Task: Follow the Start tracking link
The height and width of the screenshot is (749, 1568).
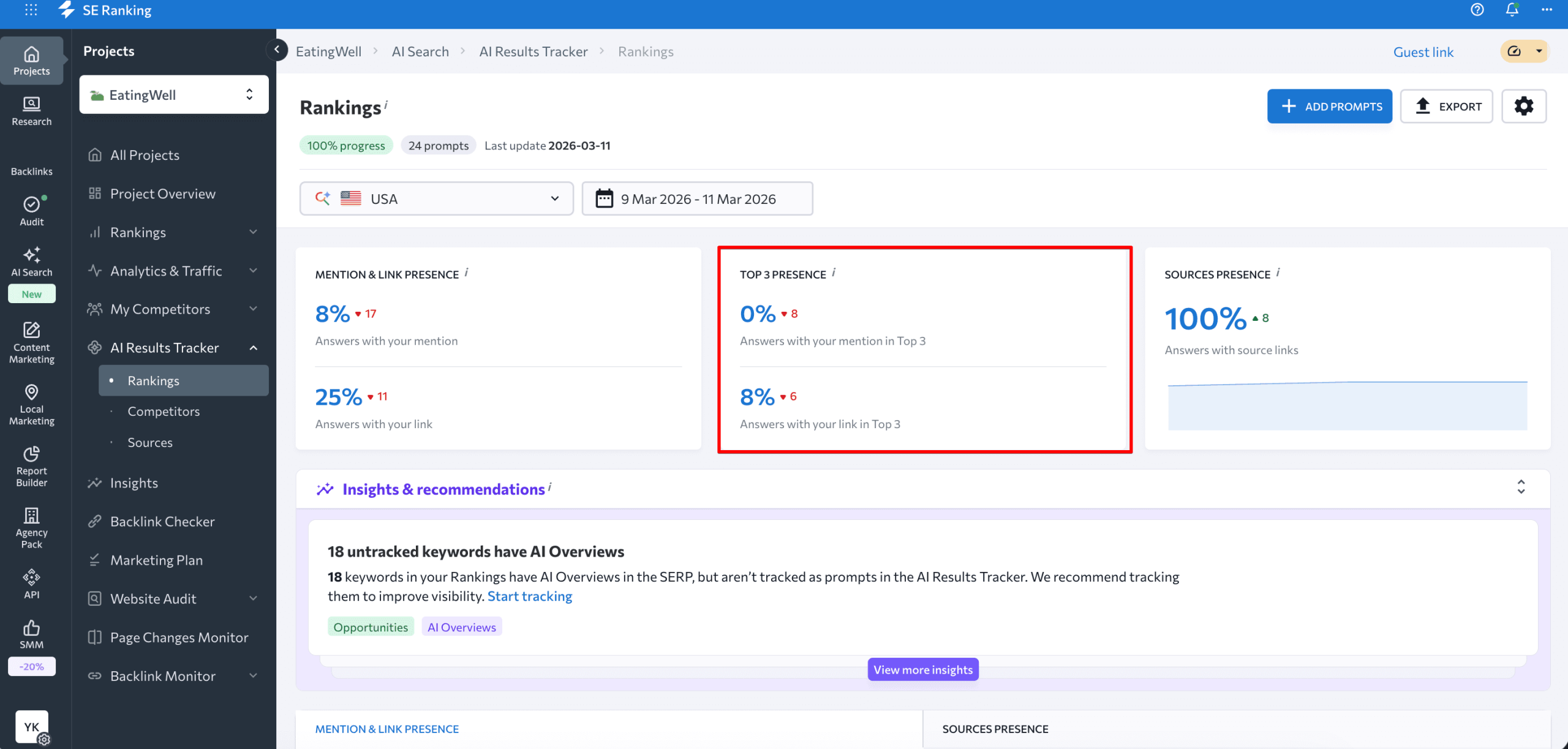Action: (529, 596)
